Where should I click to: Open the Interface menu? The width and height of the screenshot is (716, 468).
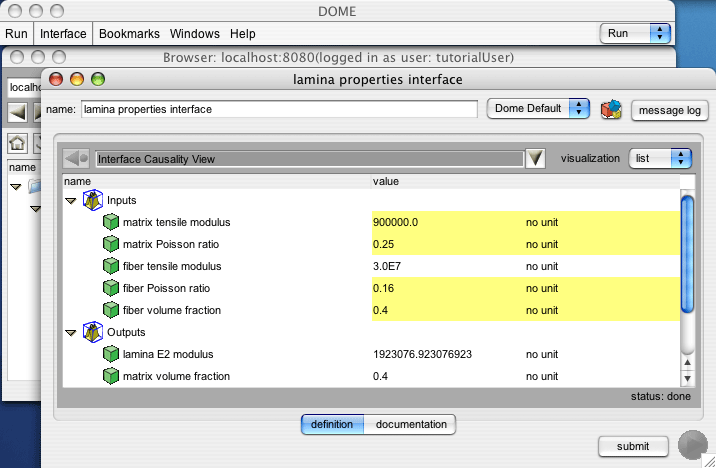click(x=63, y=34)
